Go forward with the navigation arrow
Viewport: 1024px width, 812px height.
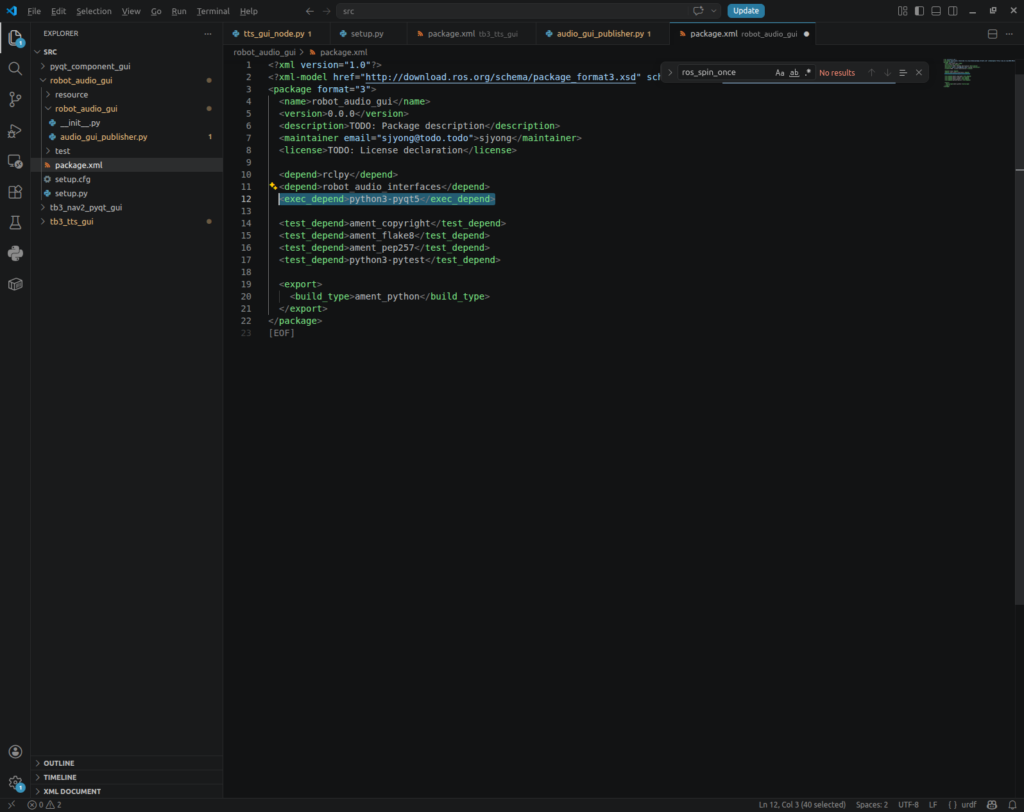click(327, 11)
